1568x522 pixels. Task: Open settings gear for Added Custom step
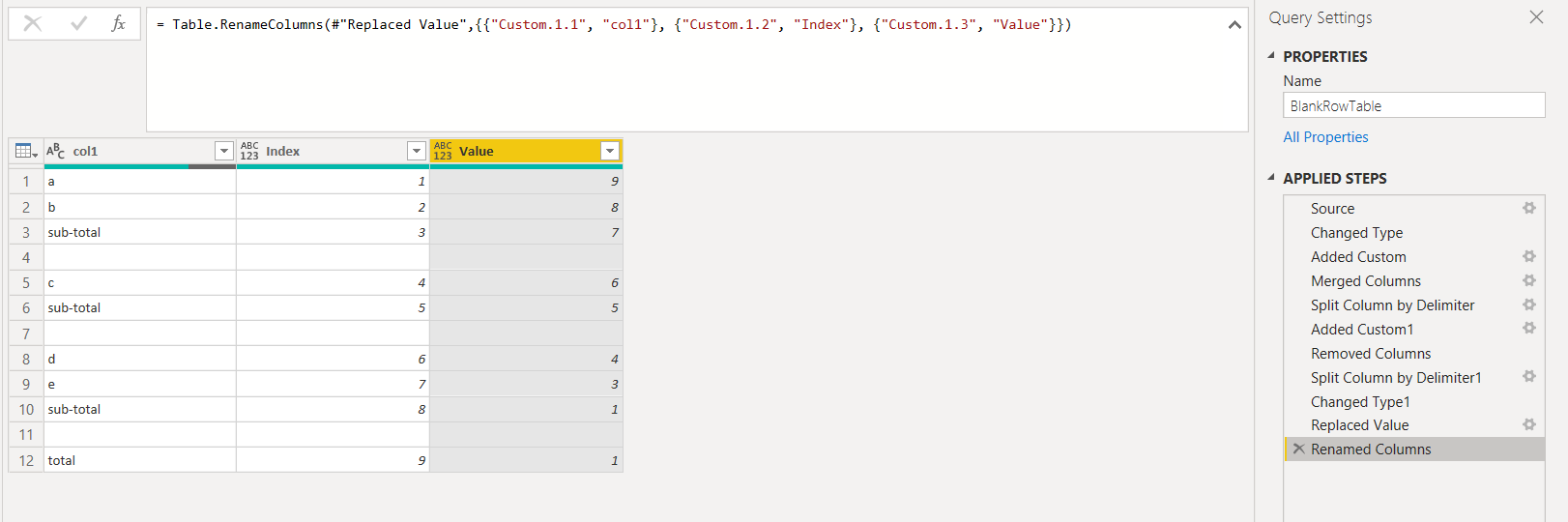1529,256
